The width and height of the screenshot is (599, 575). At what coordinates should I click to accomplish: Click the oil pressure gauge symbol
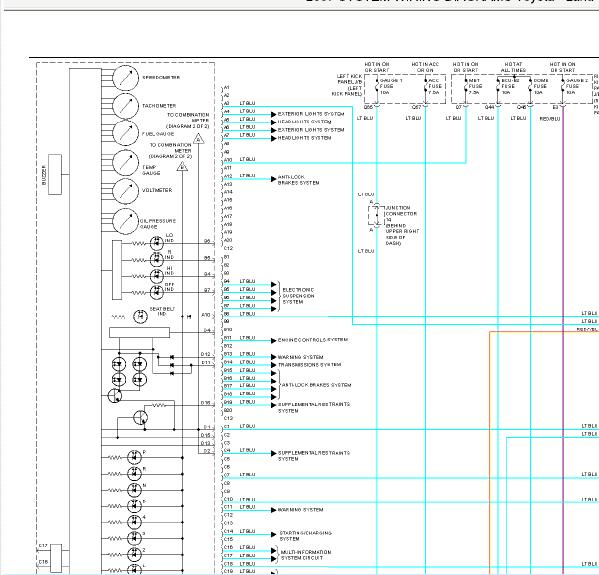click(x=125, y=221)
